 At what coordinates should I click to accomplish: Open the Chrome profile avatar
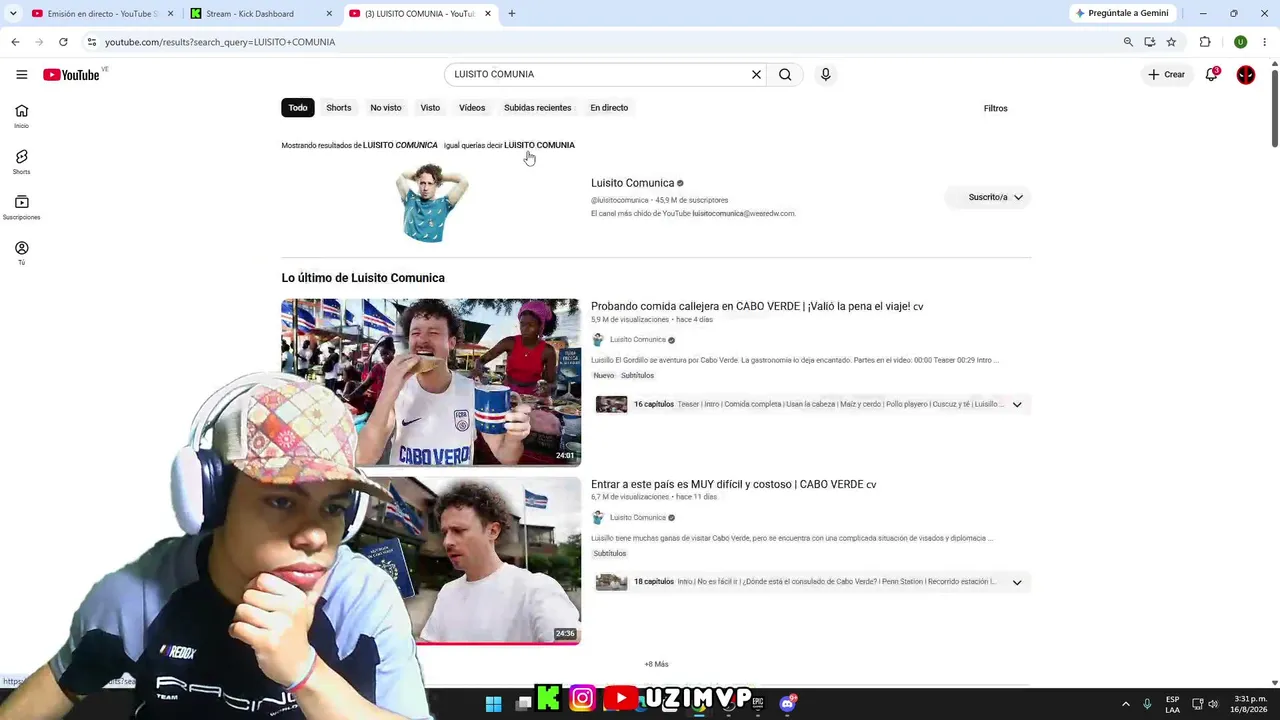tap(1240, 42)
